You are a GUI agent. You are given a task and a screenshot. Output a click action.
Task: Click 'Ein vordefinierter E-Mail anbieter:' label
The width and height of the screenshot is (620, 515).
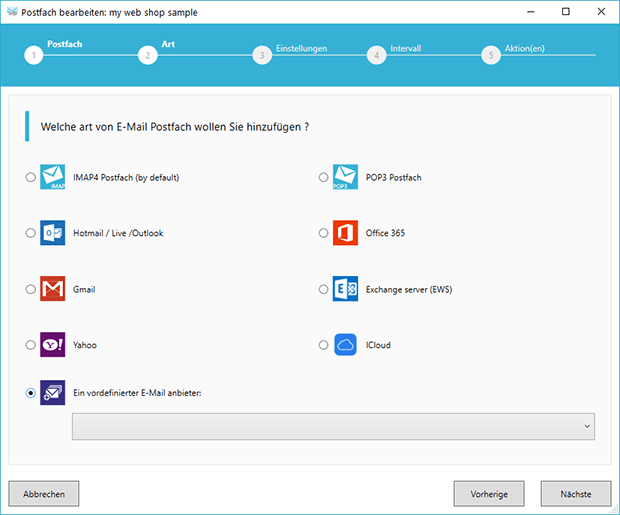137,393
